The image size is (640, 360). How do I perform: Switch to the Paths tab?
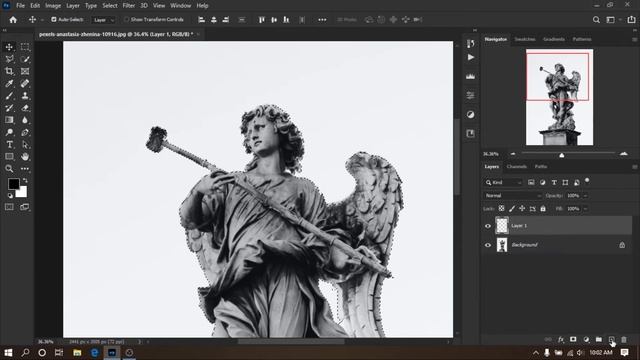[x=541, y=167]
